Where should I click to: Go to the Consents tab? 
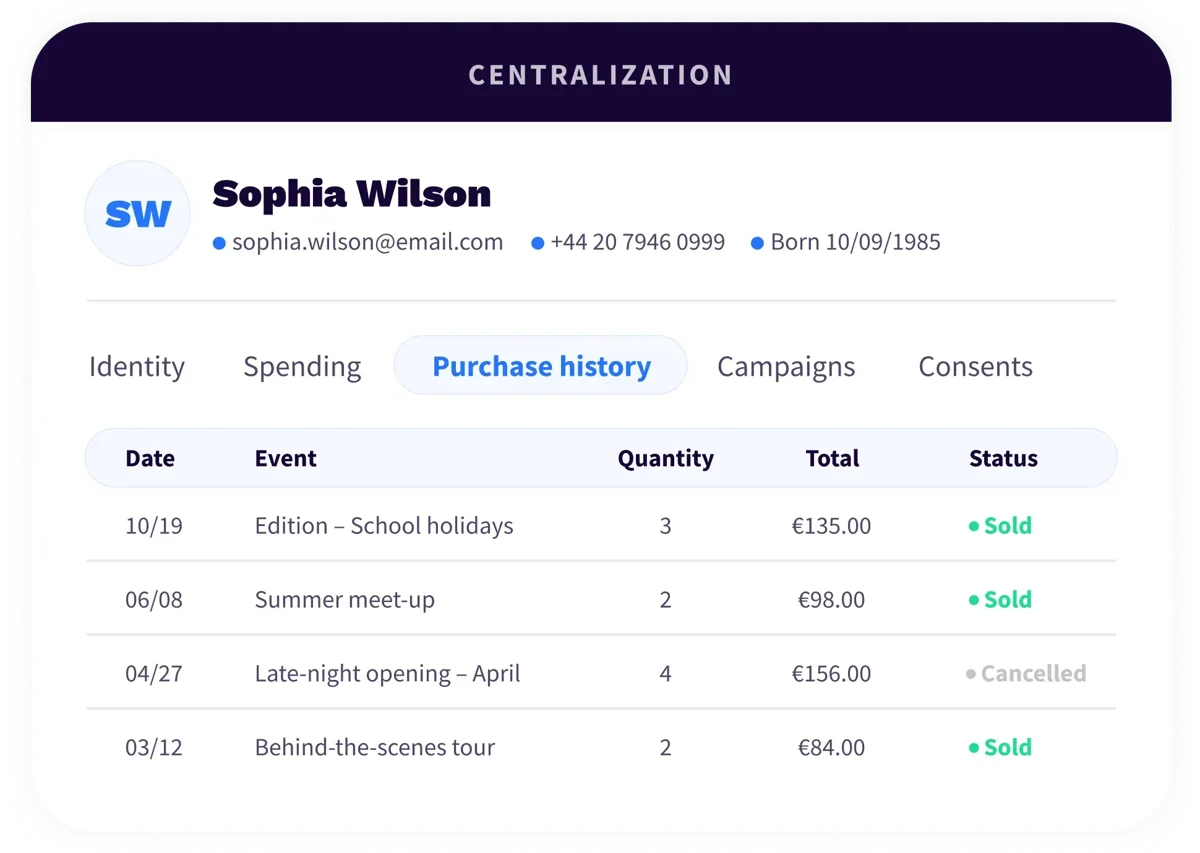[975, 366]
